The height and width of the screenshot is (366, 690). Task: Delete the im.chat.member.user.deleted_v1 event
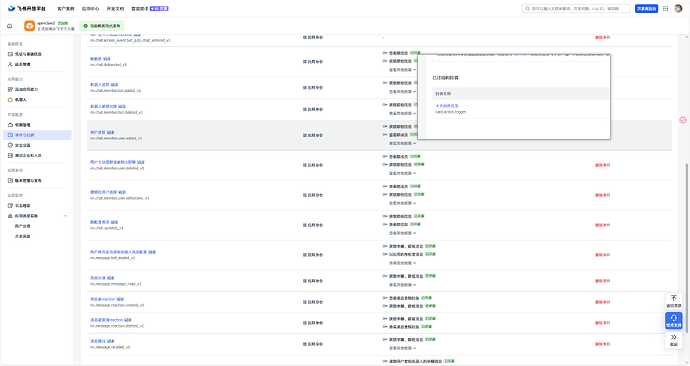tap(602, 165)
